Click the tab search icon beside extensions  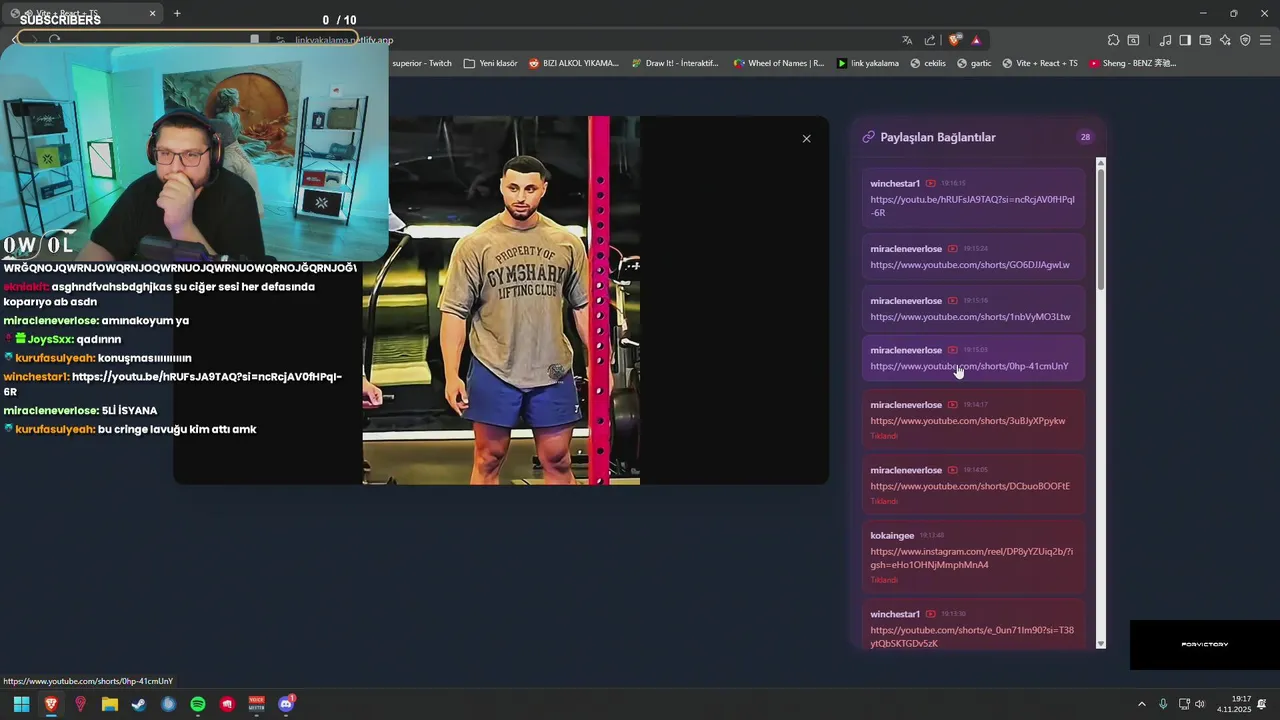point(1133,40)
